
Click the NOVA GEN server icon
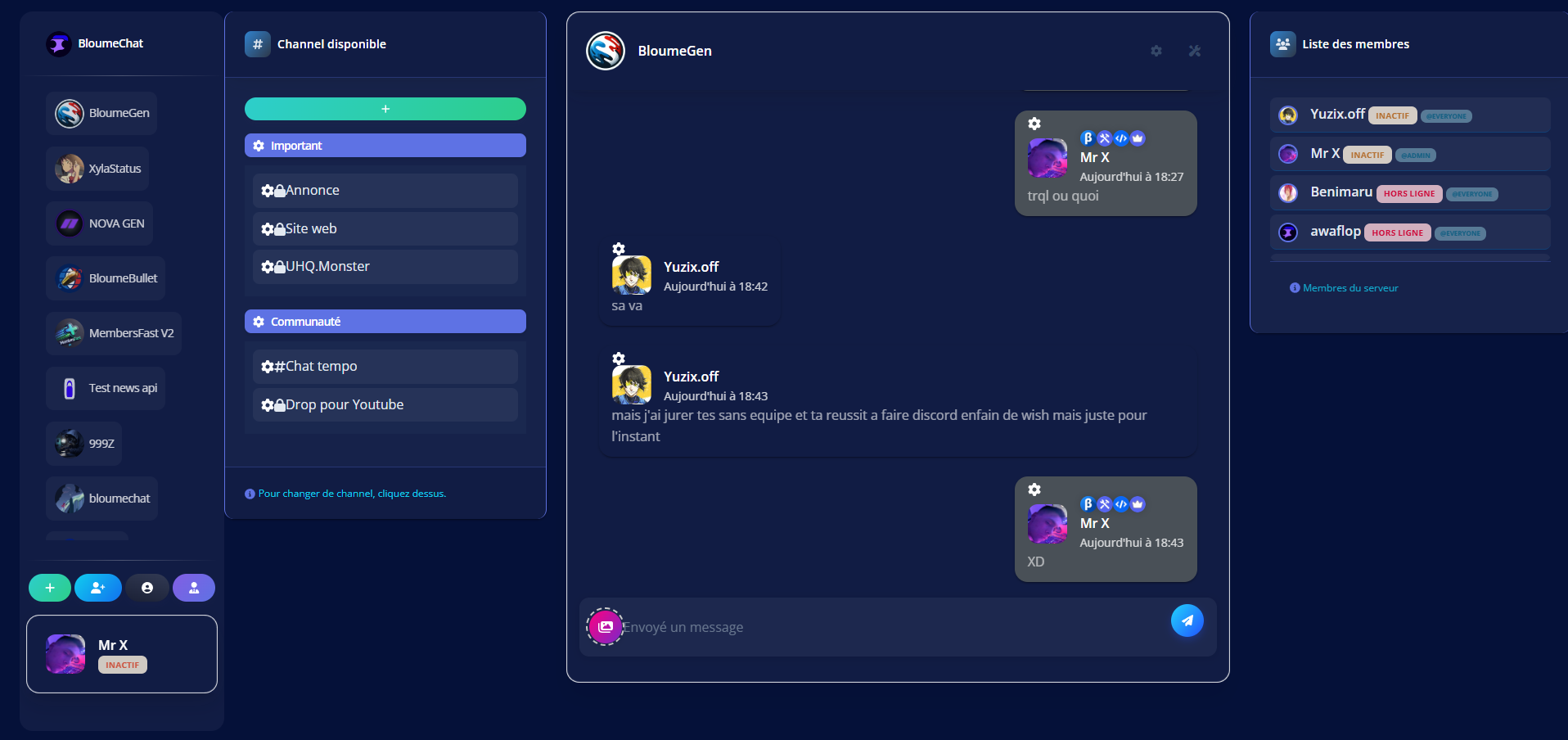[67, 223]
